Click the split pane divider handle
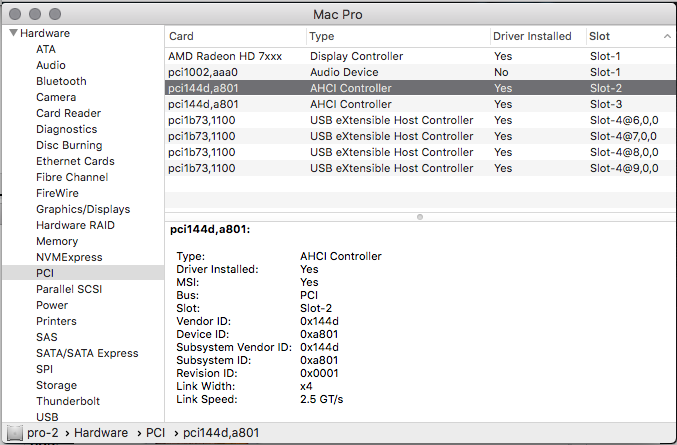The width and height of the screenshot is (677, 445). tap(420, 217)
